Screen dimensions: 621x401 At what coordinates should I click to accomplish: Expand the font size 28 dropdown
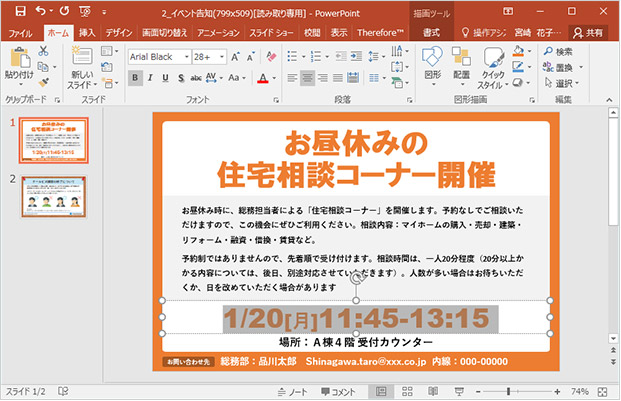point(220,57)
